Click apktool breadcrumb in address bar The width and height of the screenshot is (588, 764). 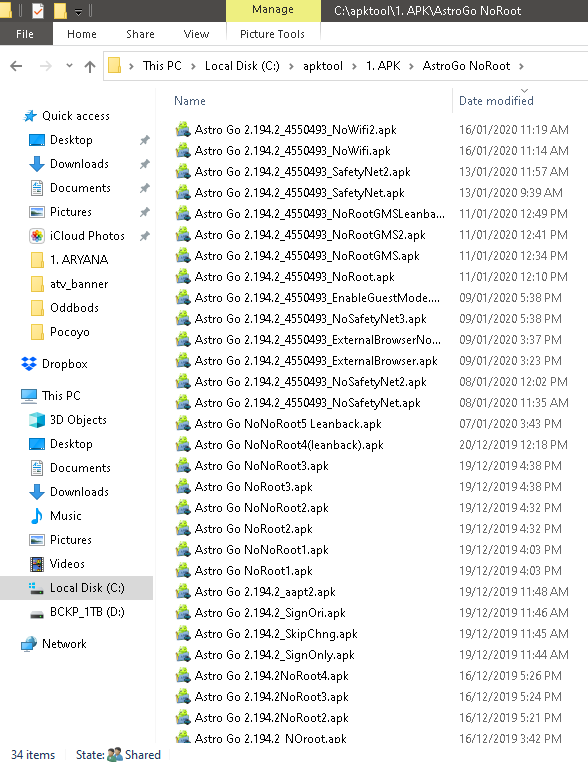pos(323,66)
